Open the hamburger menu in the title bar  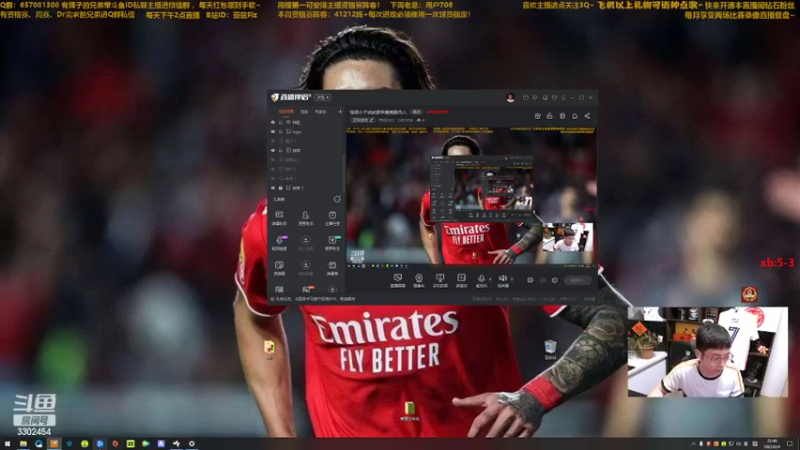[563, 97]
